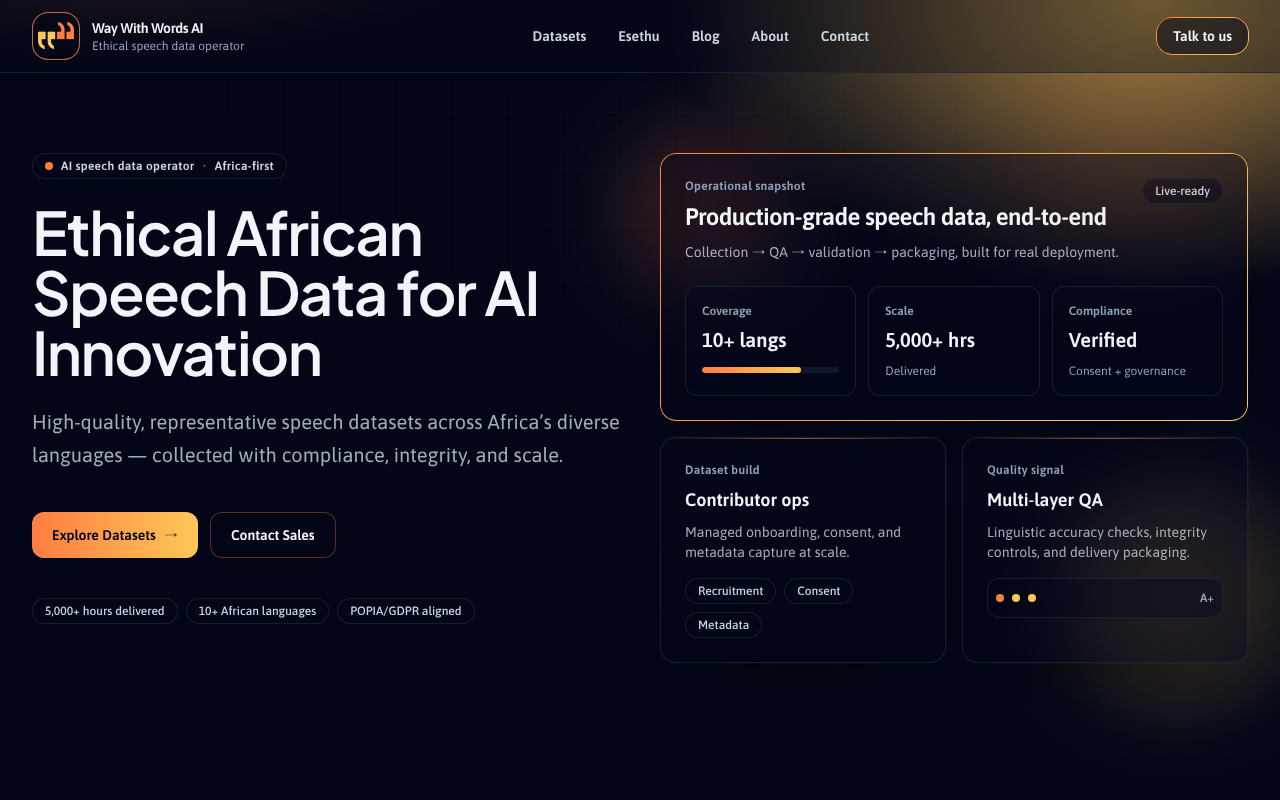The width and height of the screenshot is (1280, 800).
Task: Click the three status dots in QA card
Action: pyautogui.click(x=1016, y=598)
